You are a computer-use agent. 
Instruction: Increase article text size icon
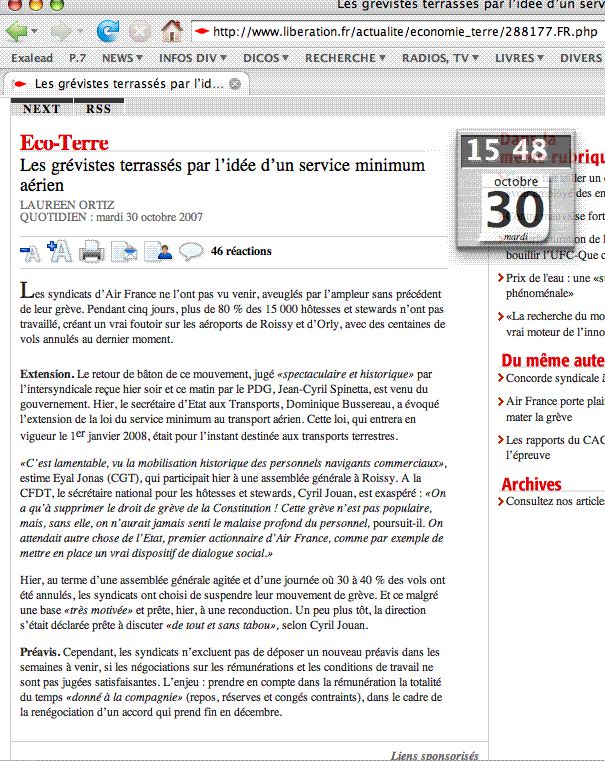[60, 251]
